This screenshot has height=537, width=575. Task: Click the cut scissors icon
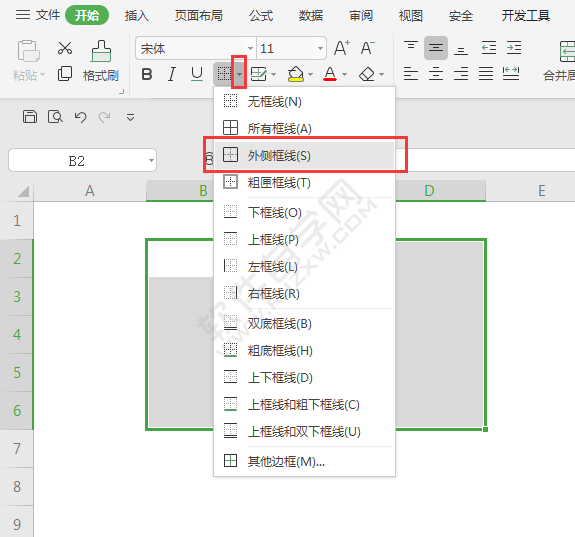pyautogui.click(x=65, y=48)
